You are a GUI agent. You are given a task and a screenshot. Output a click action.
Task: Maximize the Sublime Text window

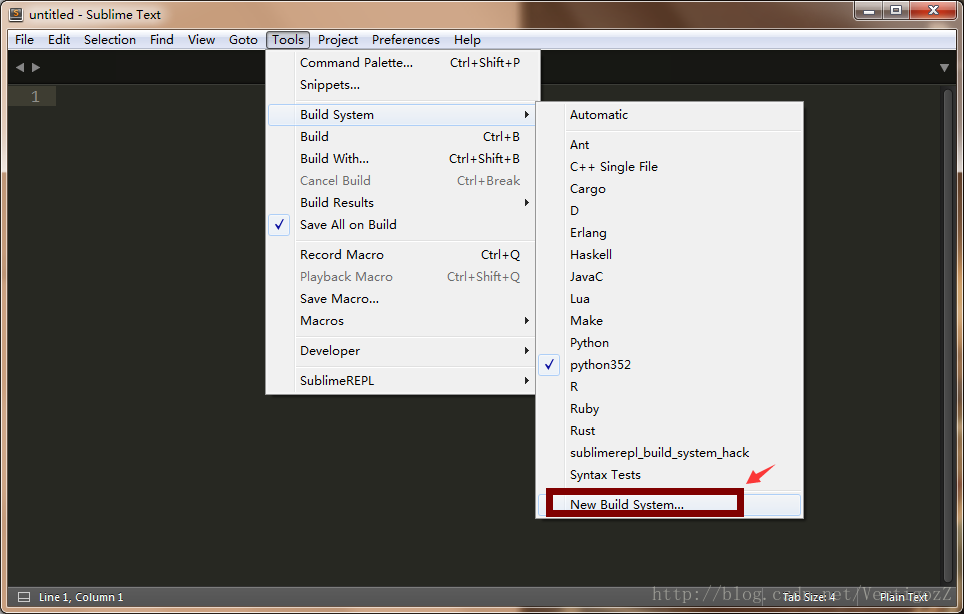point(896,11)
